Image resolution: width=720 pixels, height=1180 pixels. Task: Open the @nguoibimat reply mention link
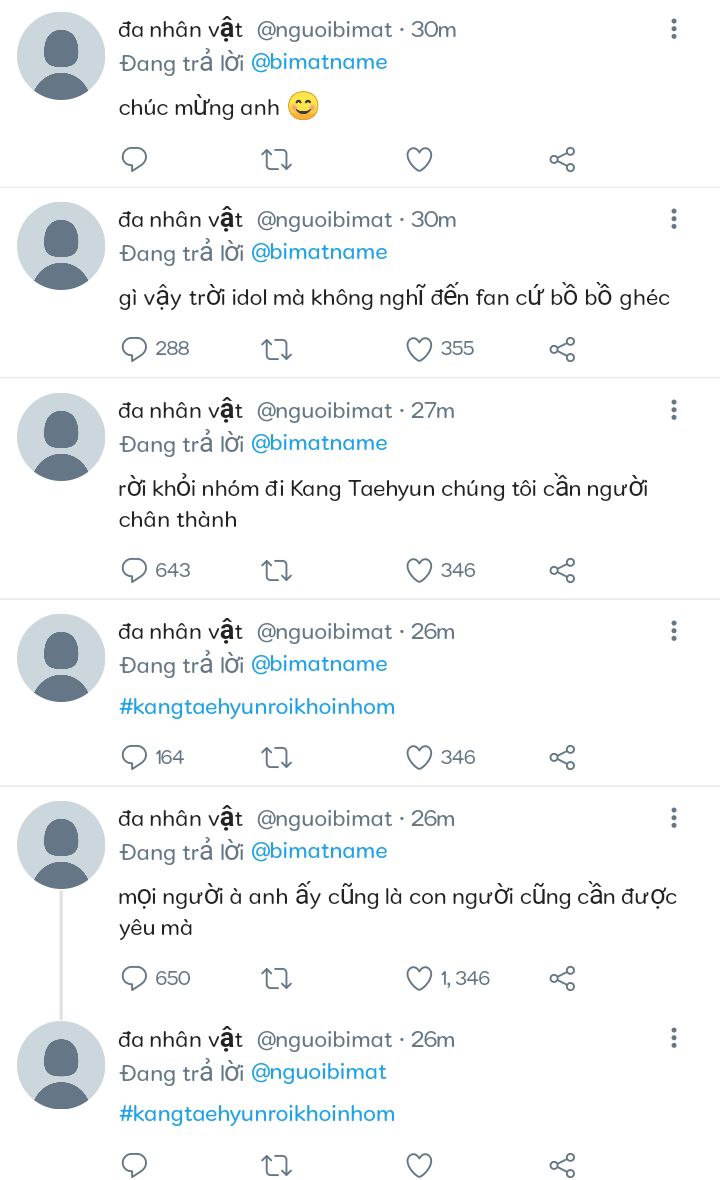(x=318, y=1072)
